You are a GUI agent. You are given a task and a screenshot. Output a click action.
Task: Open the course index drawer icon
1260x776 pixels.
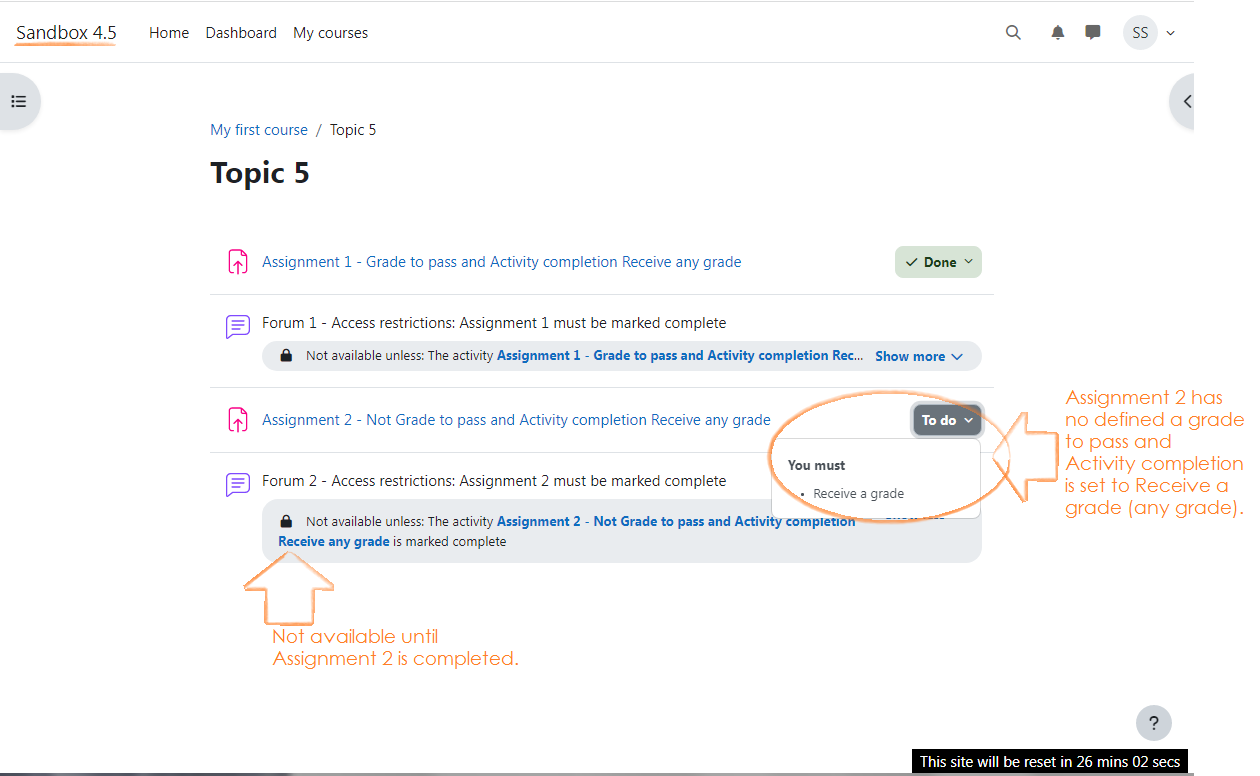pyautogui.click(x=18, y=101)
